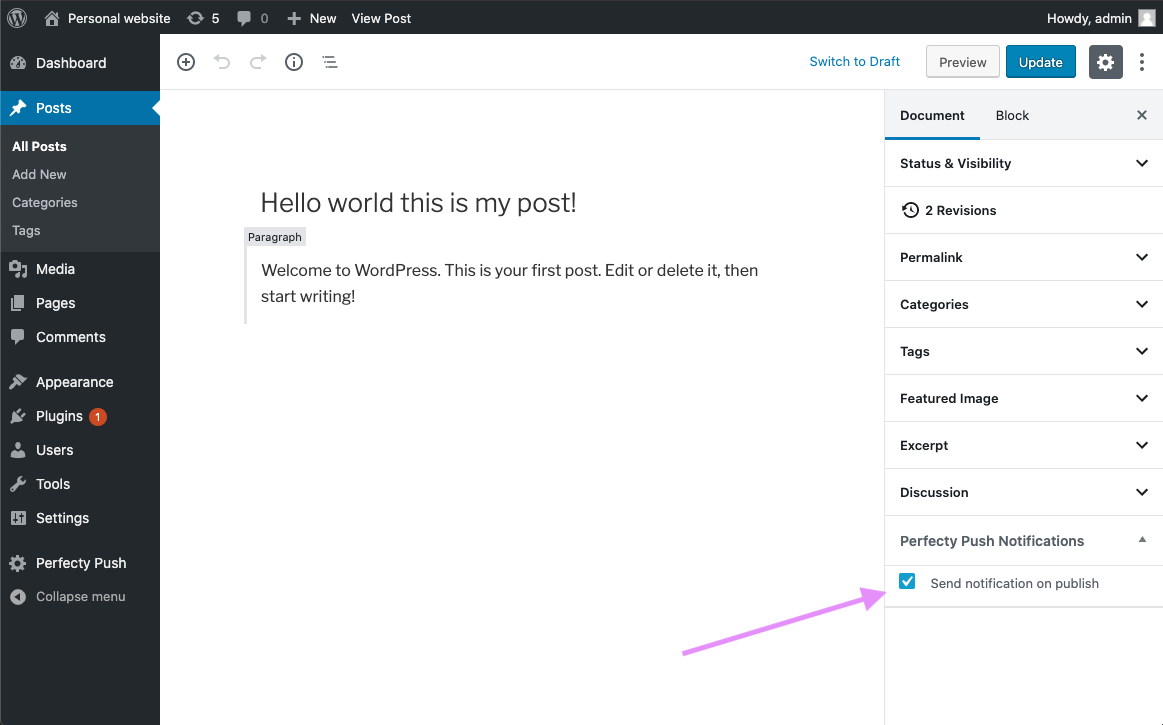Viewport: 1163px width, 725px height.
Task: Click the Undo arrow icon
Action: coord(222,62)
